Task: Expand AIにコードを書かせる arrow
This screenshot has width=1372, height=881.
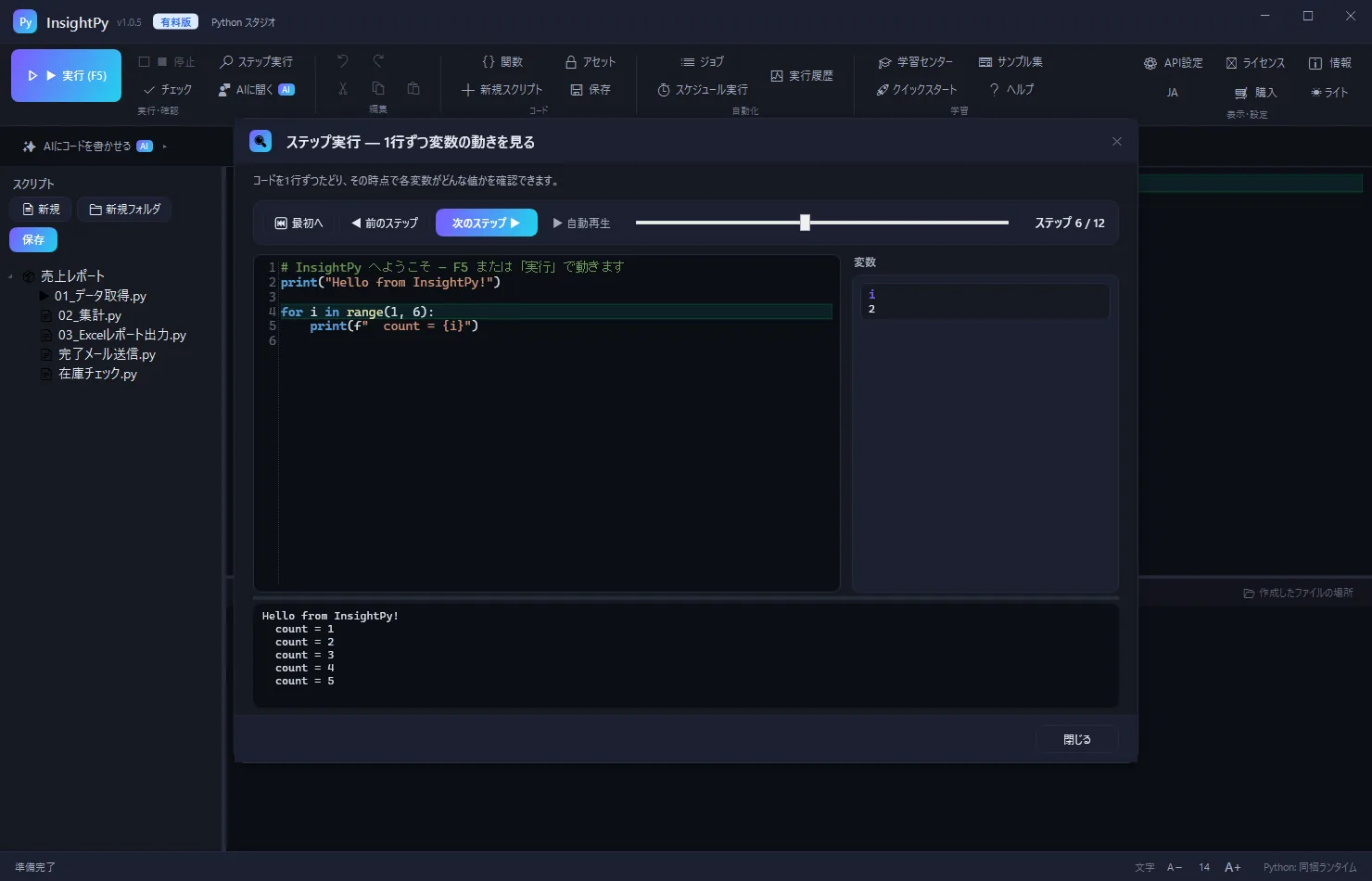Action: (165, 147)
